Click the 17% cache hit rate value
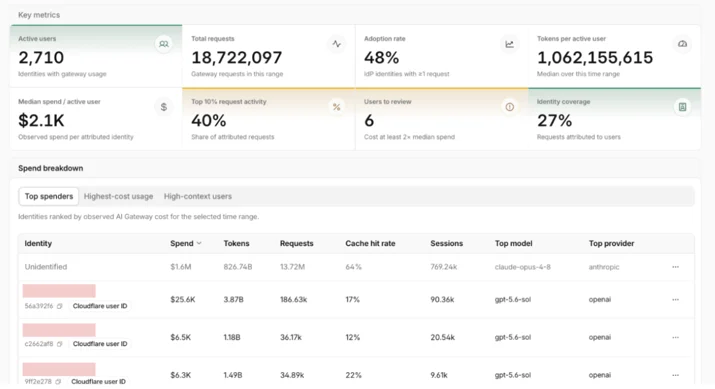 (352, 300)
